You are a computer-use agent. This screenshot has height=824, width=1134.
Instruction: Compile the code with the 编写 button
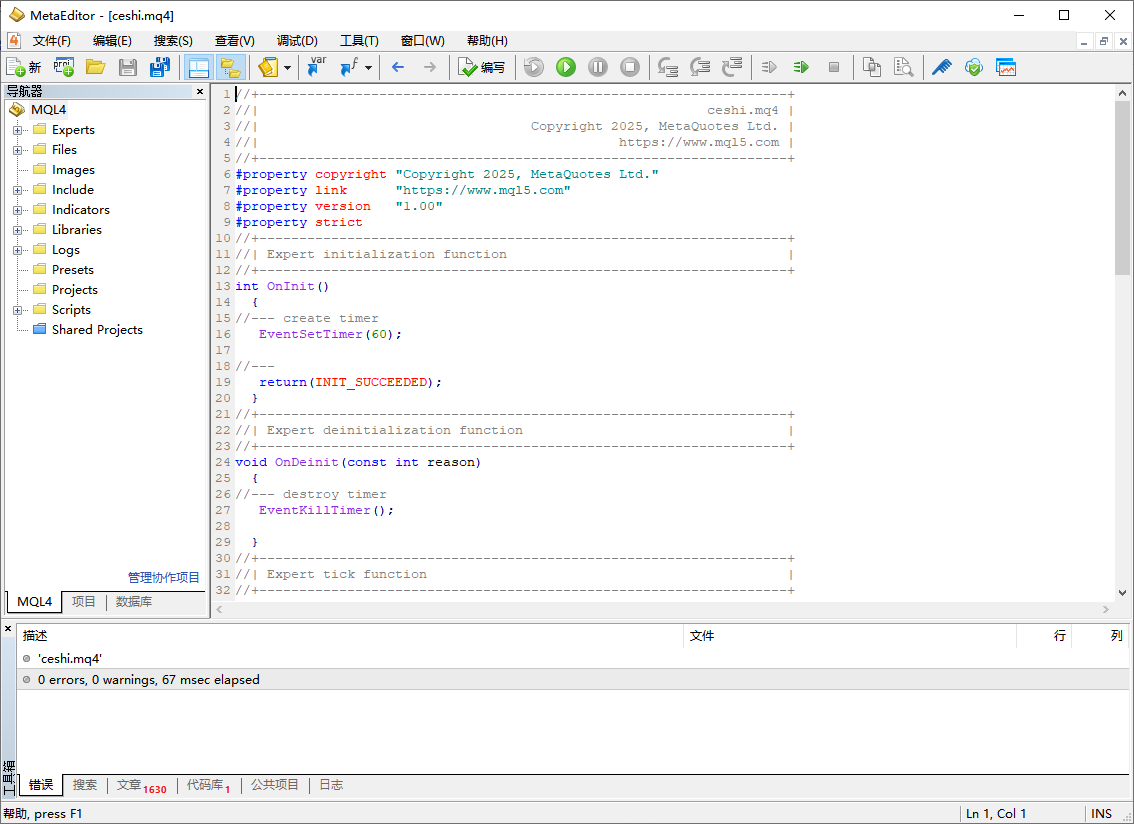pyautogui.click(x=482, y=67)
